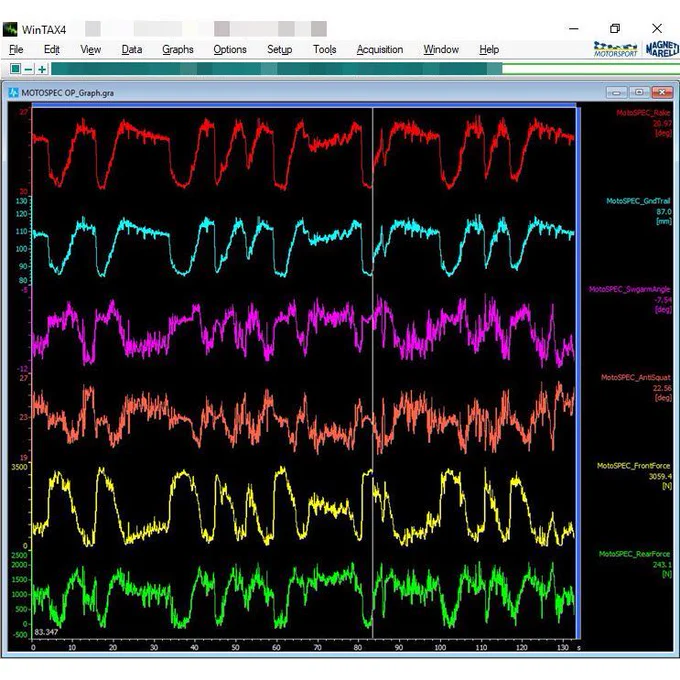Viewport: 680px width, 680px height.
Task: Open the View menu
Action: click(90, 49)
